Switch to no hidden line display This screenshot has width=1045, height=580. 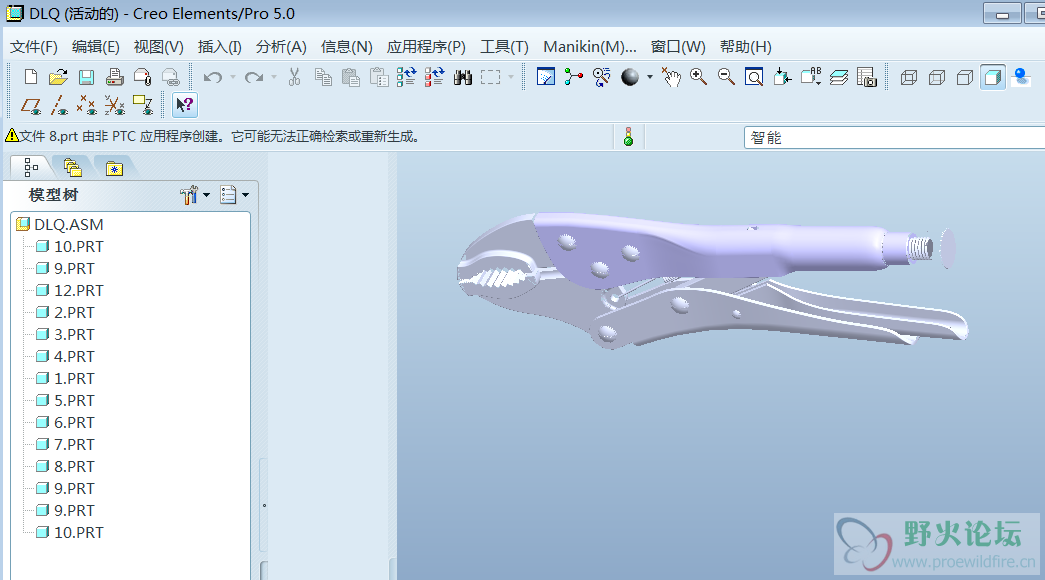965,77
